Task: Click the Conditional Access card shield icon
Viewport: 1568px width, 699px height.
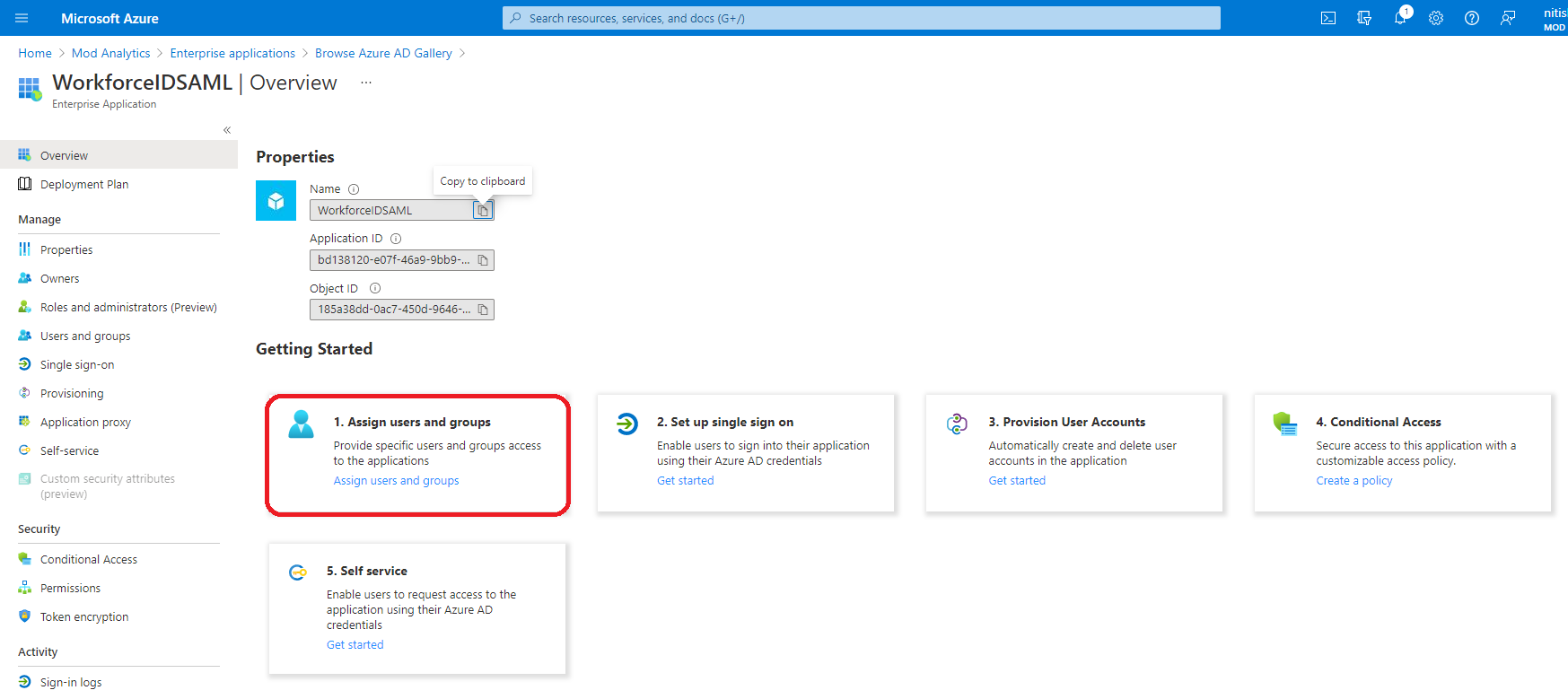Action: click(x=1285, y=424)
